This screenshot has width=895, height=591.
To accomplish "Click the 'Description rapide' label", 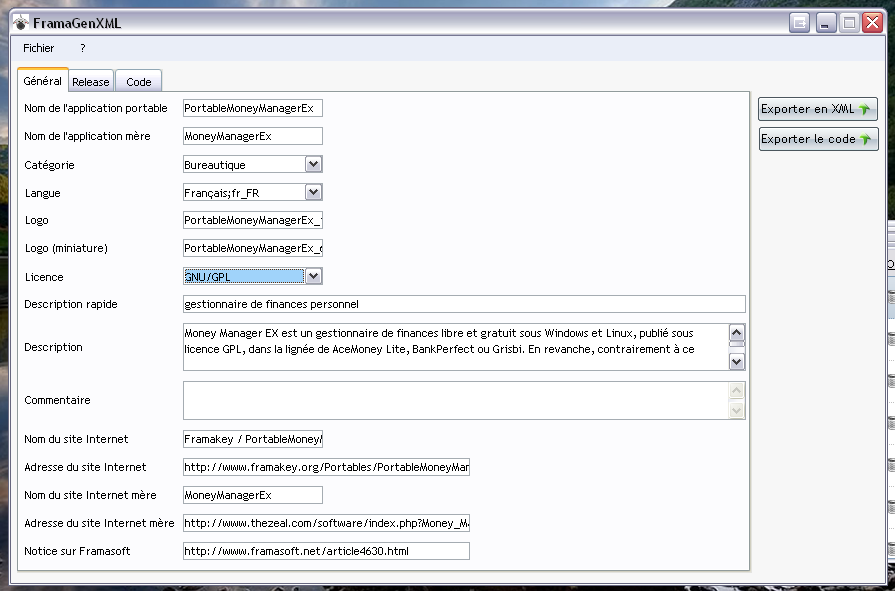I will coord(71,304).
